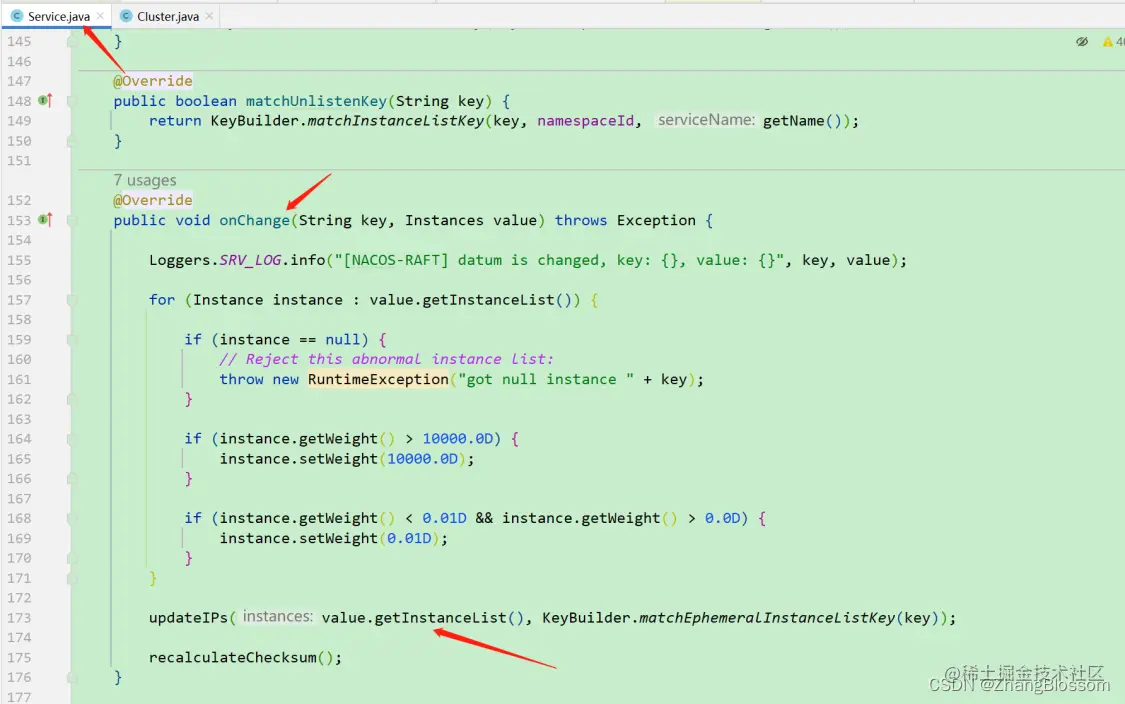Collapse the matchUnlistenKey method at line 148
The height and width of the screenshot is (704, 1125).
point(72,101)
